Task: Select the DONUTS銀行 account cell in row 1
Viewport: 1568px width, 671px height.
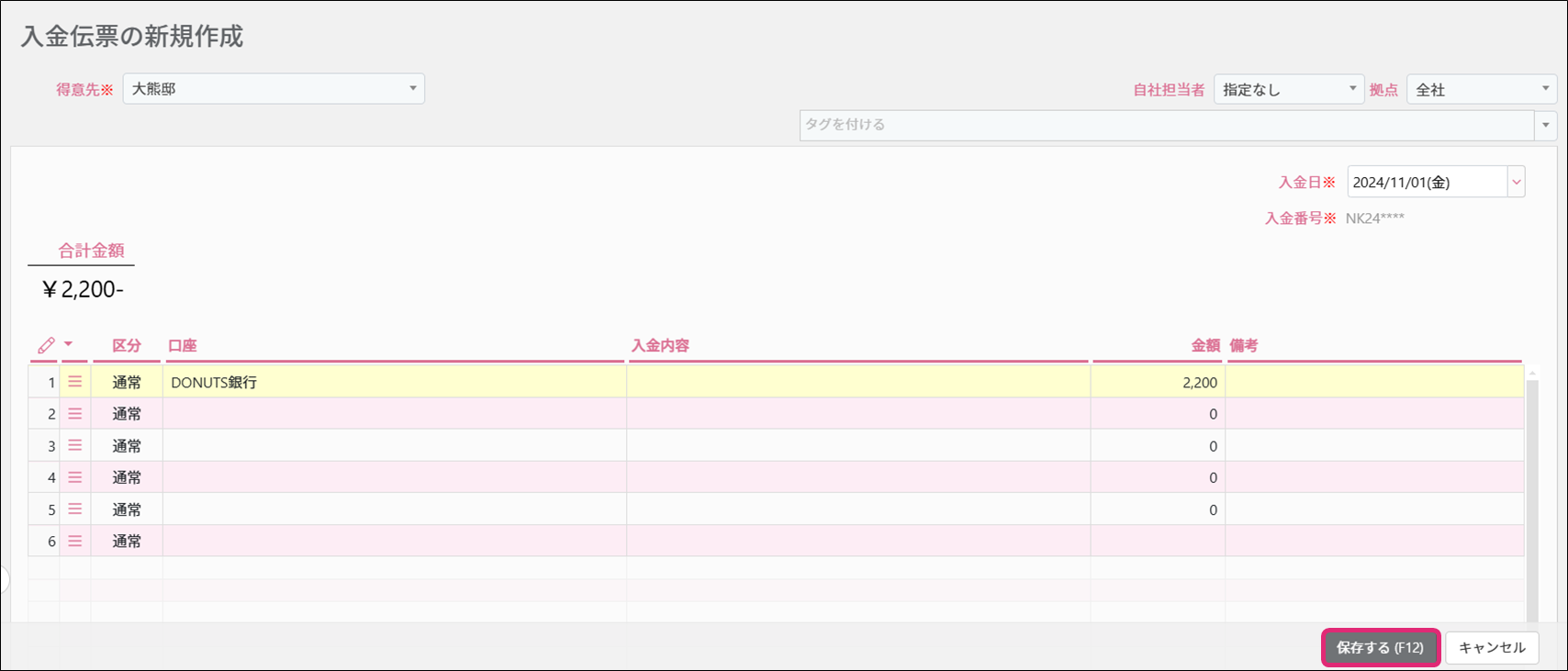Action: 395,382
